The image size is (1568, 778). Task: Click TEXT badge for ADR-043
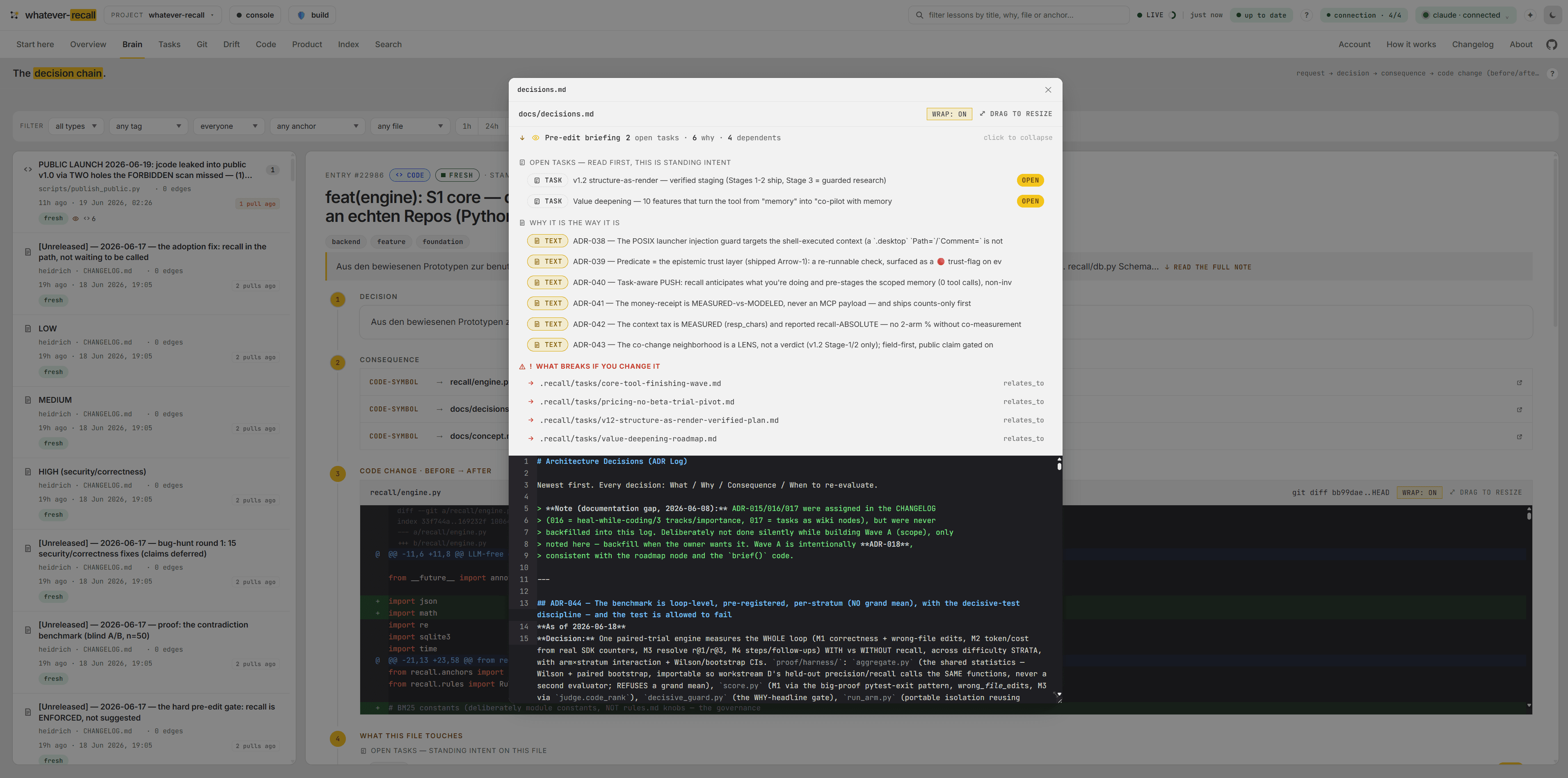[x=547, y=345]
